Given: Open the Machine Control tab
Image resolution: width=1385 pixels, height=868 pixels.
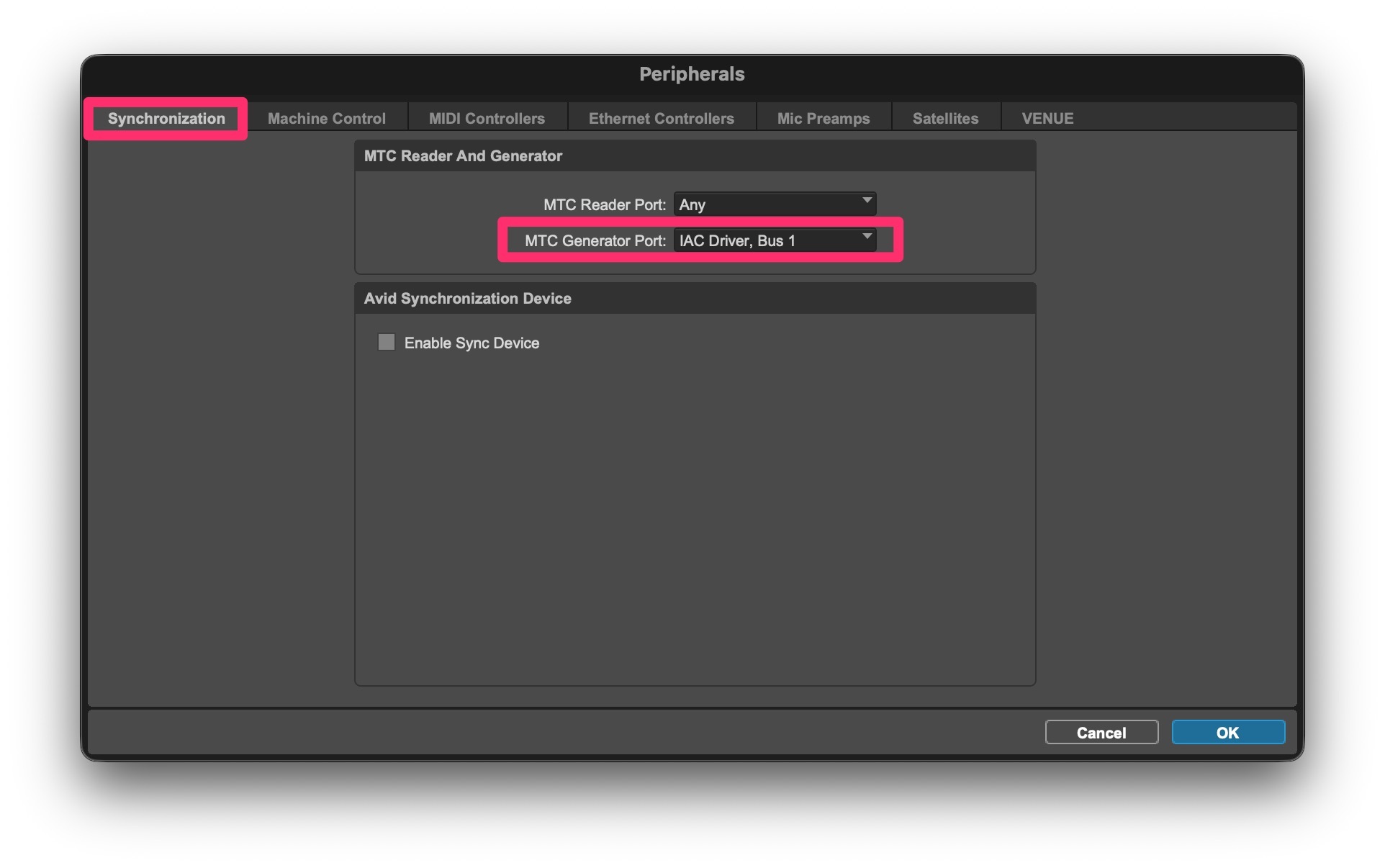Looking at the screenshot, I should [327, 119].
